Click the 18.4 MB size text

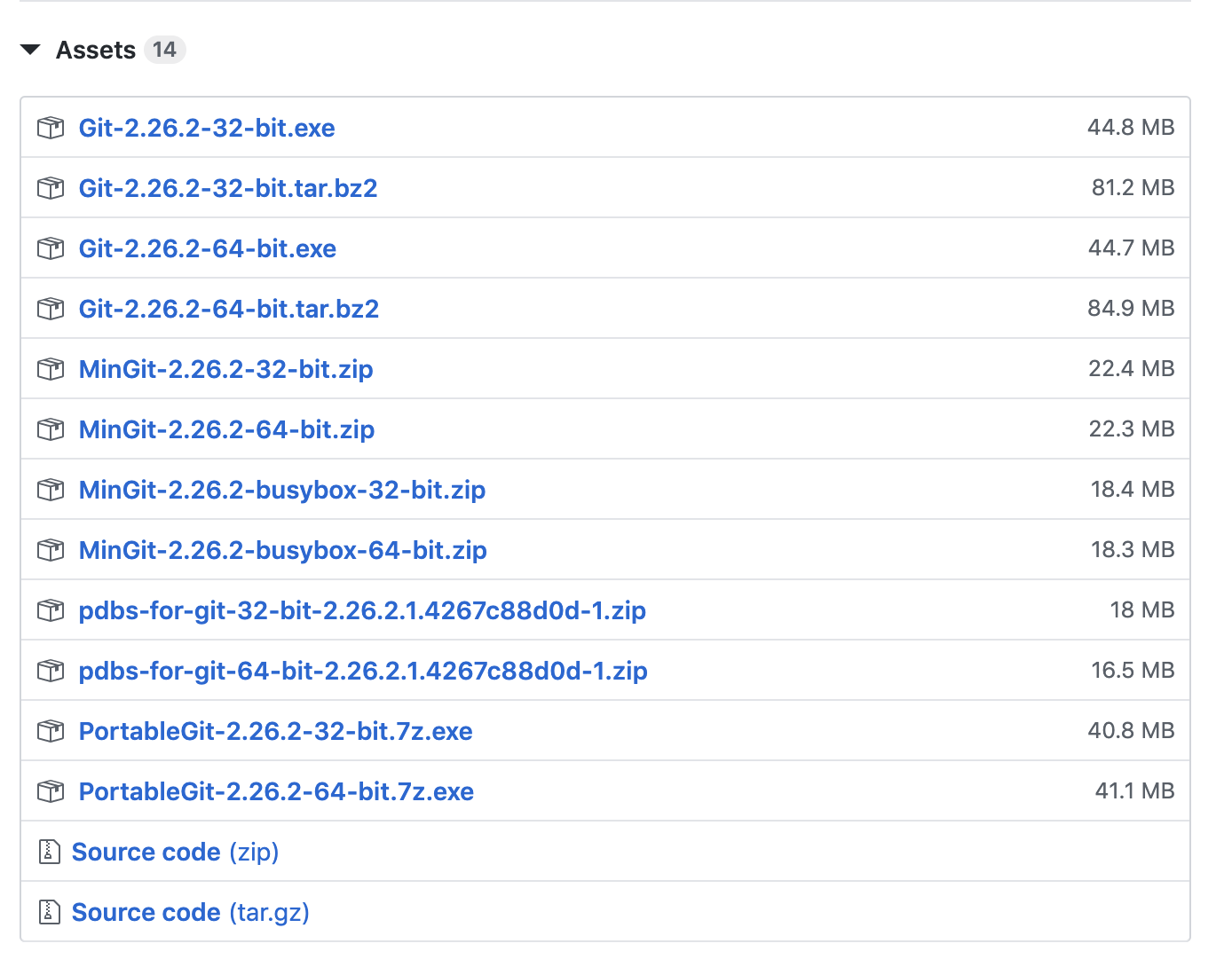(1133, 490)
